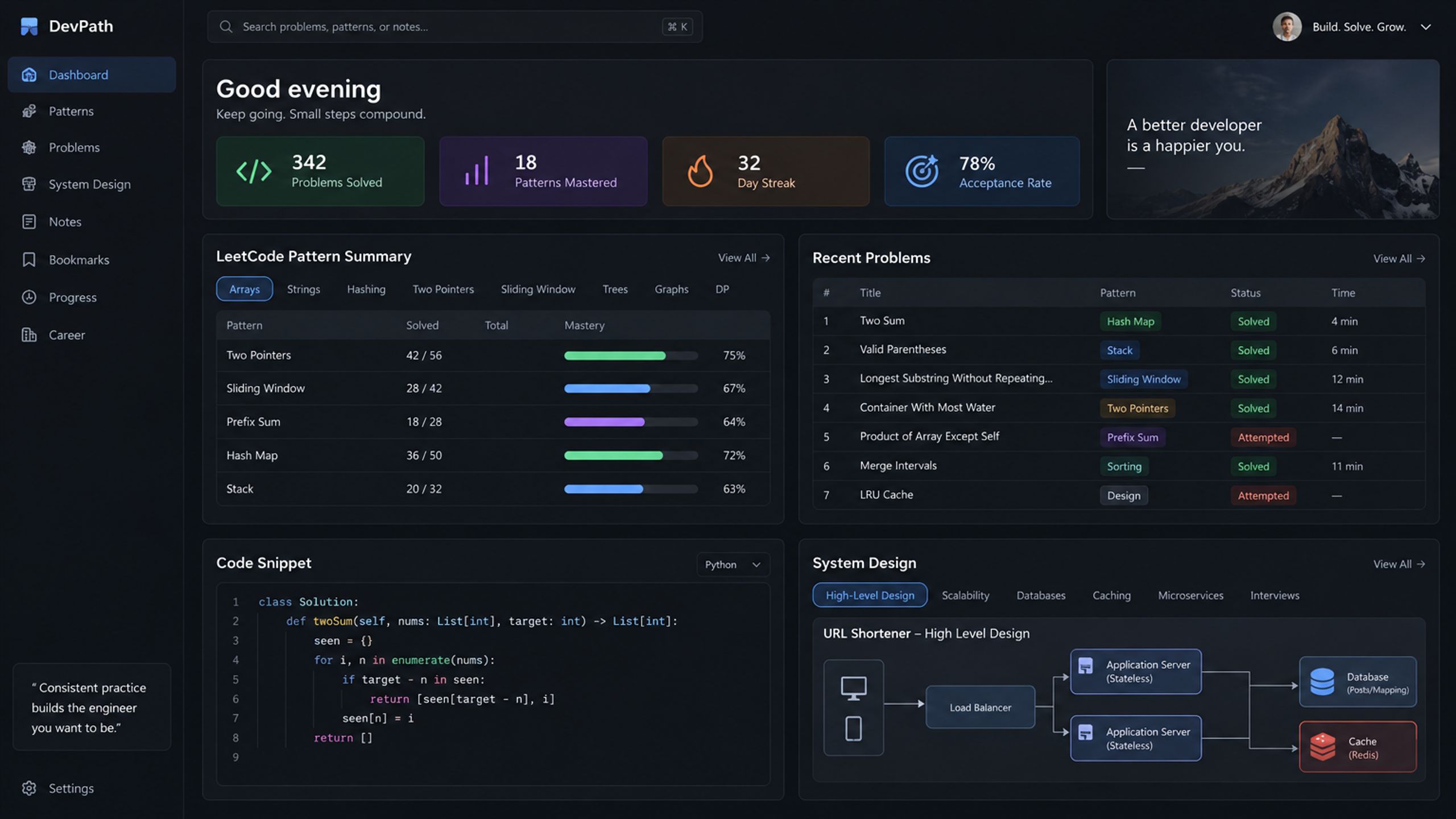Viewport: 1456px width, 819px height.
Task: Click the DevPath logo icon
Action: [29, 26]
